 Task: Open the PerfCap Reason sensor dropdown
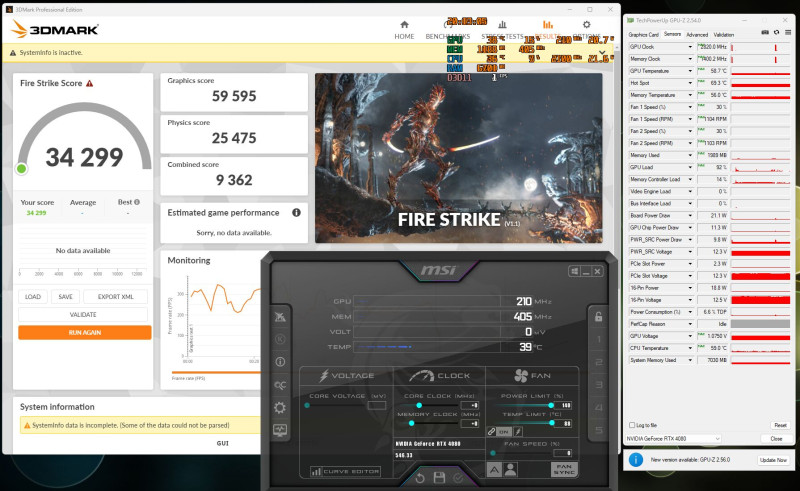tap(690, 324)
